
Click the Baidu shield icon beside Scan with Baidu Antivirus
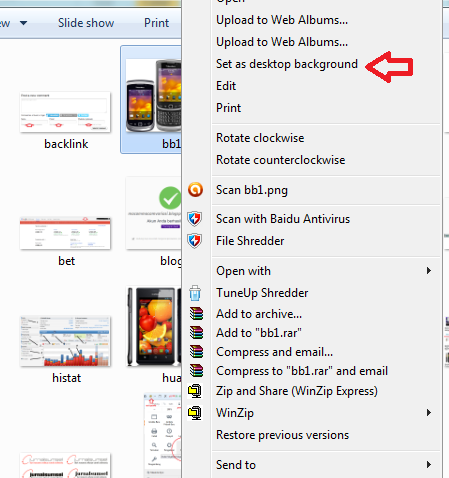[195, 219]
